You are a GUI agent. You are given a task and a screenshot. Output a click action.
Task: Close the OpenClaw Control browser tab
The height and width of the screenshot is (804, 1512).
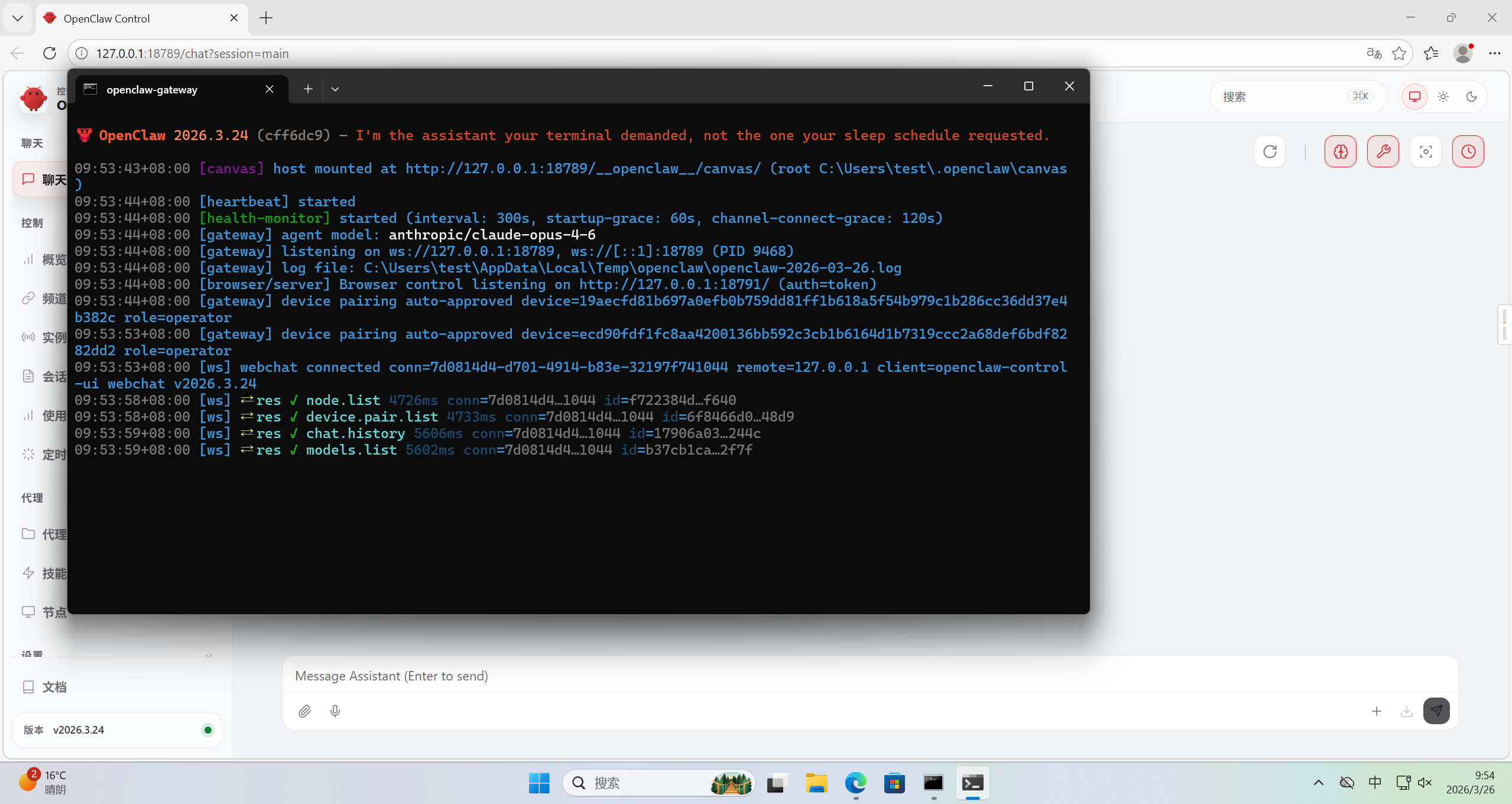click(234, 18)
